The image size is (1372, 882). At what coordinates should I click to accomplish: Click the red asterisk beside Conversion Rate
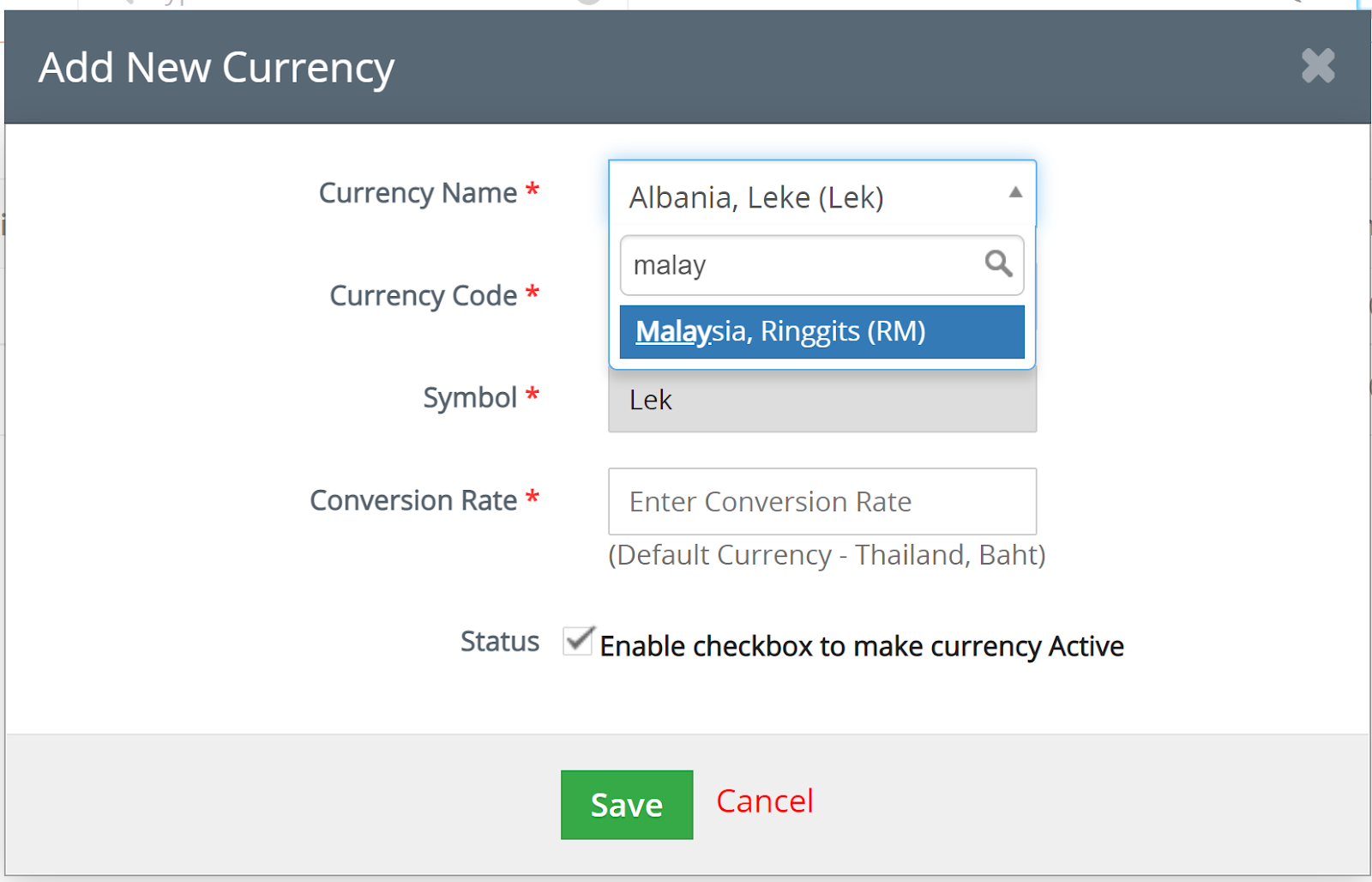coord(533,498)
